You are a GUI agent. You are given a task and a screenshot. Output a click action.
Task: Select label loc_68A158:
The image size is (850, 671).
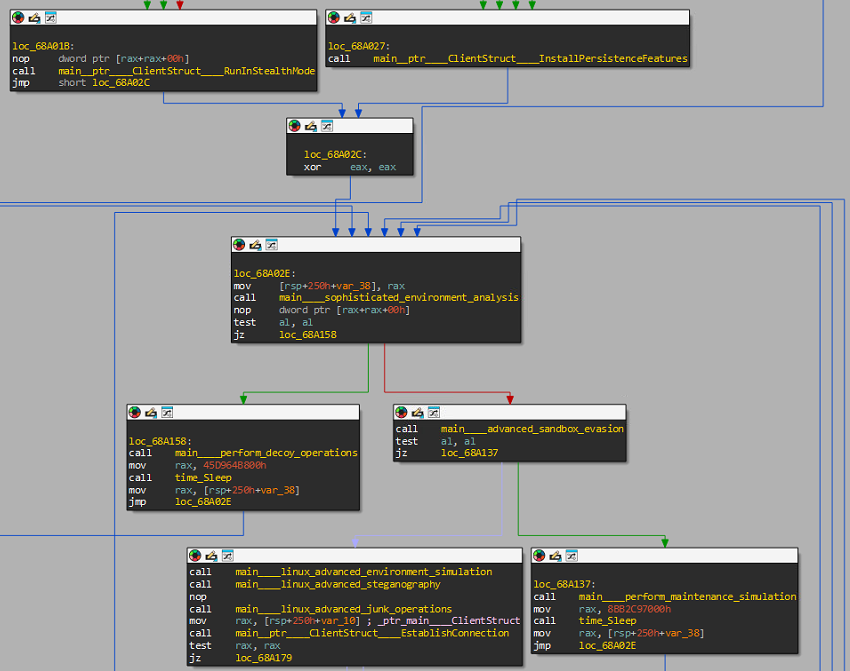tap(160, 441)
